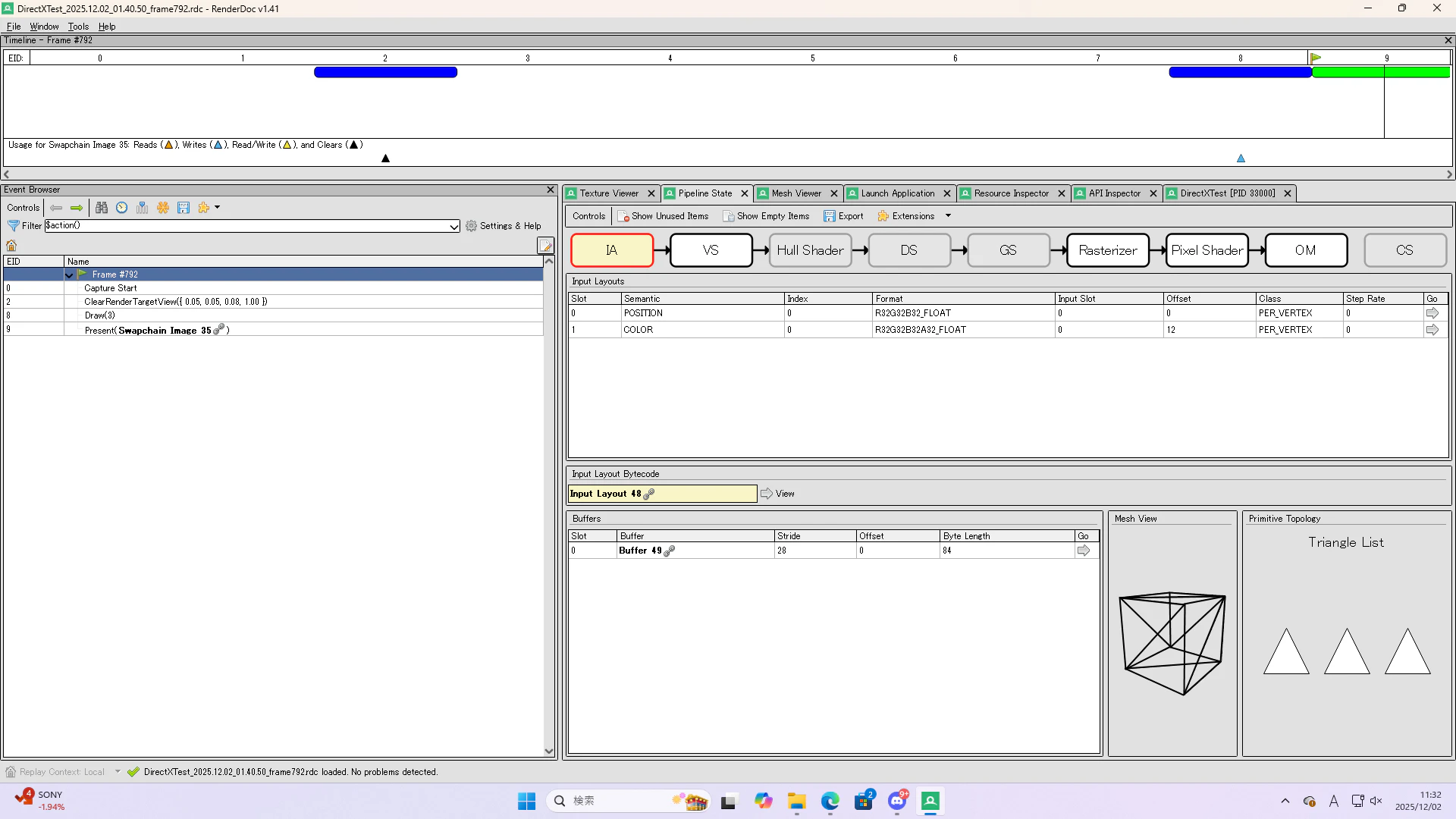Open the Filter expression dropdown arrow
The image size is (1456, 819).
pyautogui.click(x=453, y=226)
